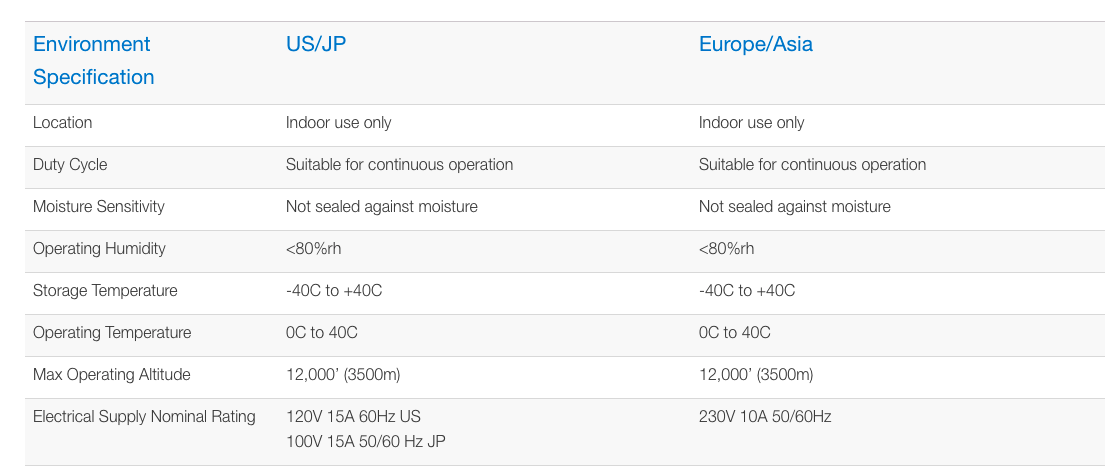Select the Operating Temperature label

coord(112,333)
